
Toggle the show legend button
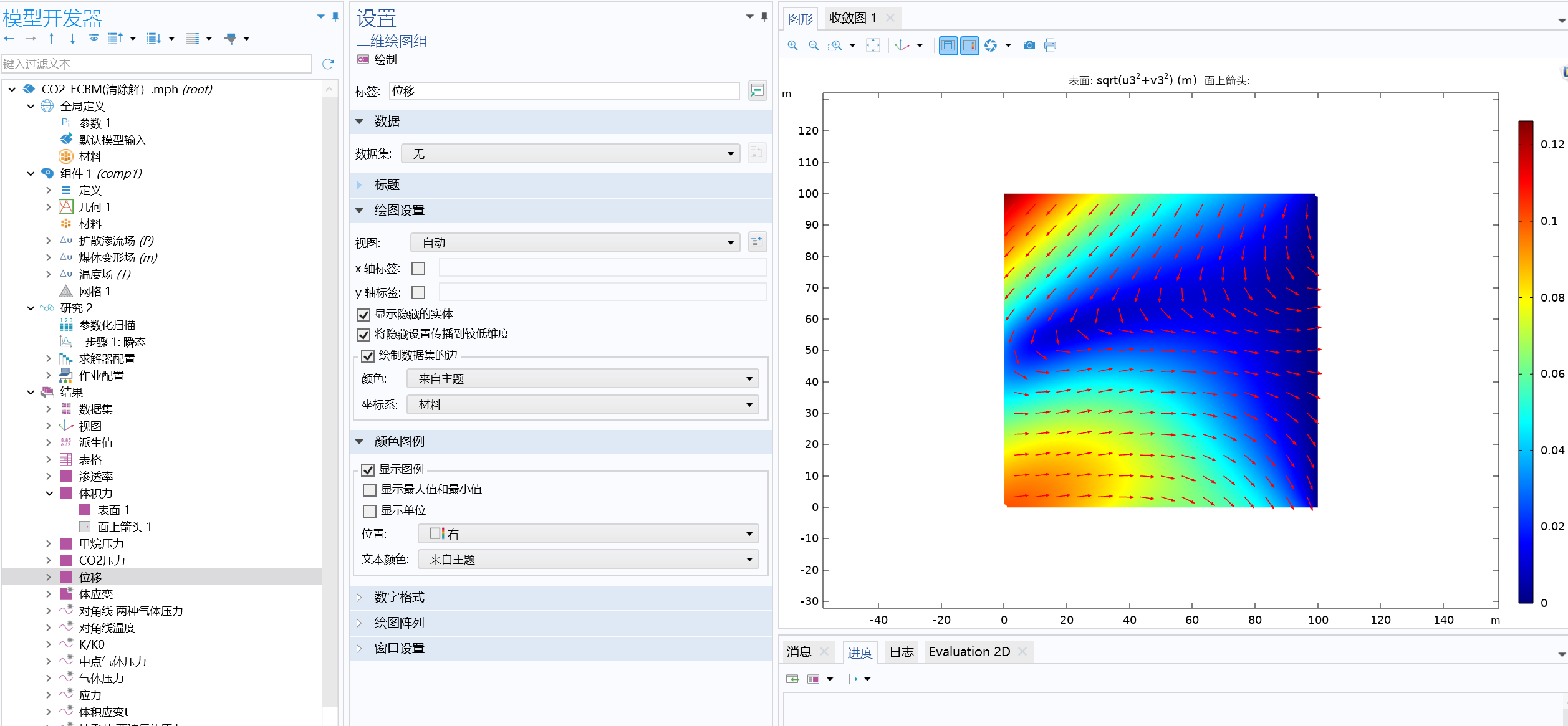(969, 45)
